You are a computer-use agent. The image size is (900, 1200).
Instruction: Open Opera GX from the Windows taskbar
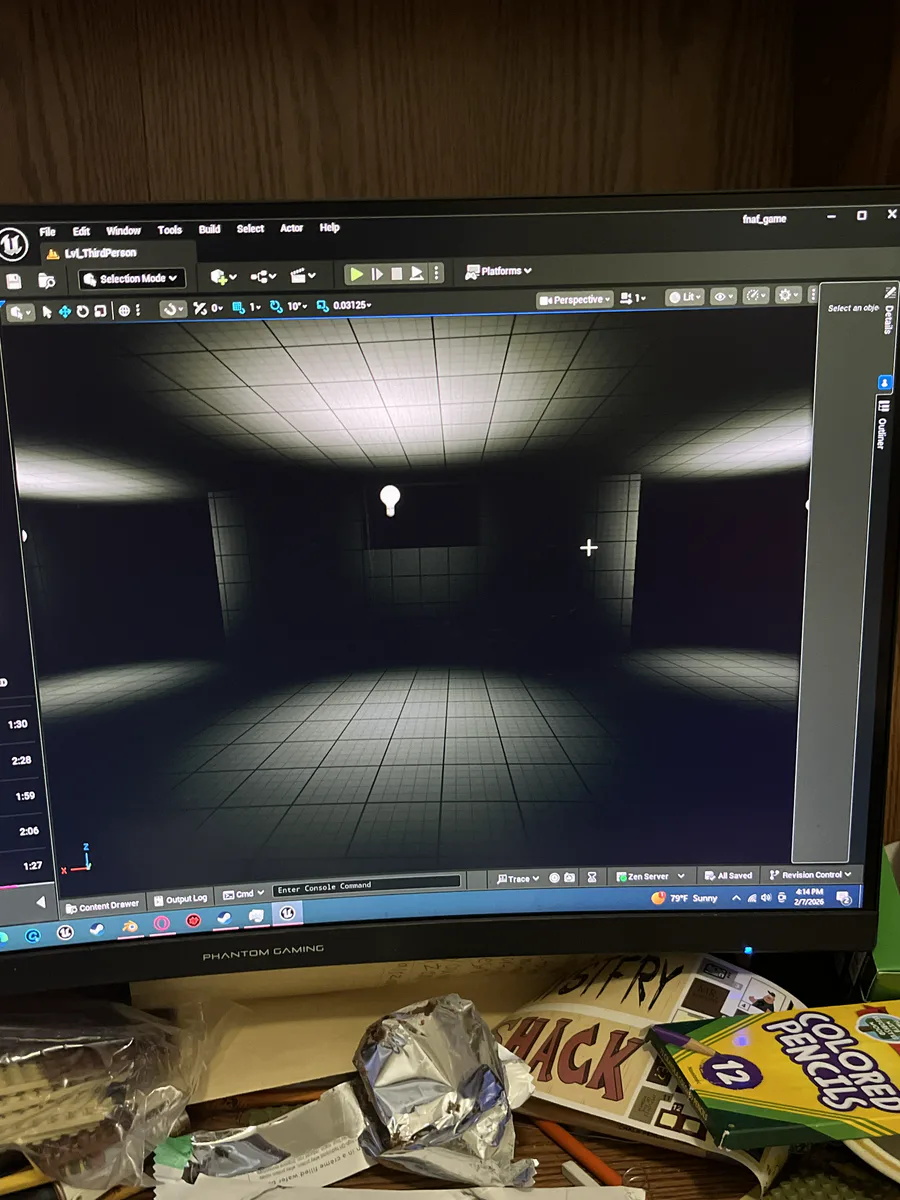161,923
